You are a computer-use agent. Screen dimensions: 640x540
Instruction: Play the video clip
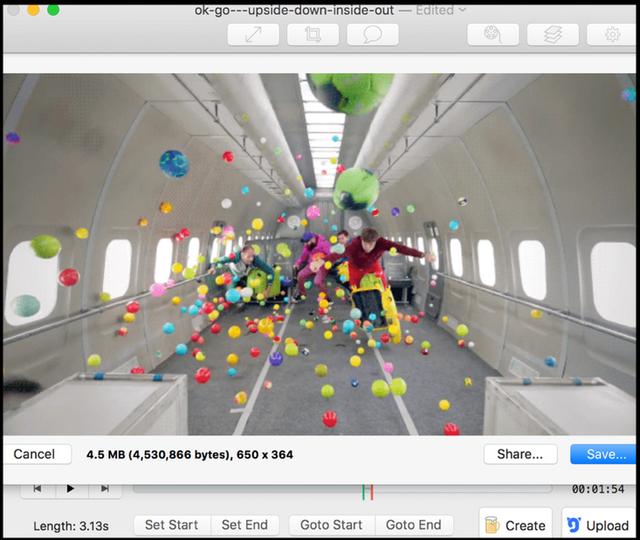(70, 489)
